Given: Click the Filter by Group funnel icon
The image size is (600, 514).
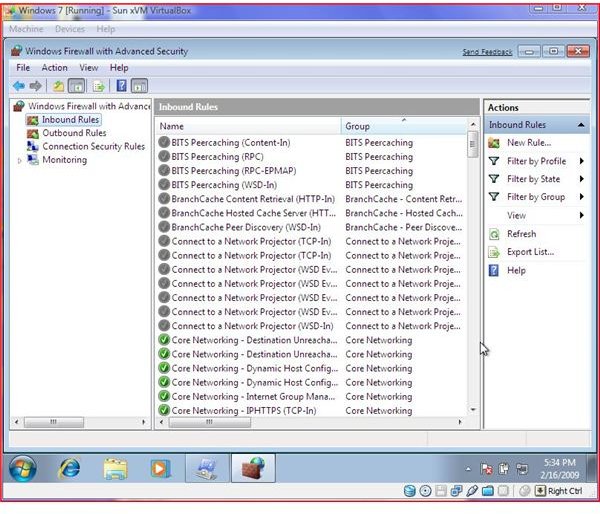Looking at the screenshot, I should 494,197.
